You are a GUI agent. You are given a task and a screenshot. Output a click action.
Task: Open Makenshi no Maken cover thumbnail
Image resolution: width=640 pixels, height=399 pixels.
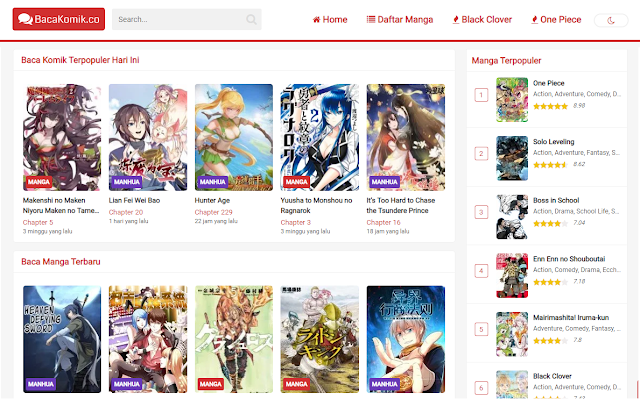click(62, 137)
